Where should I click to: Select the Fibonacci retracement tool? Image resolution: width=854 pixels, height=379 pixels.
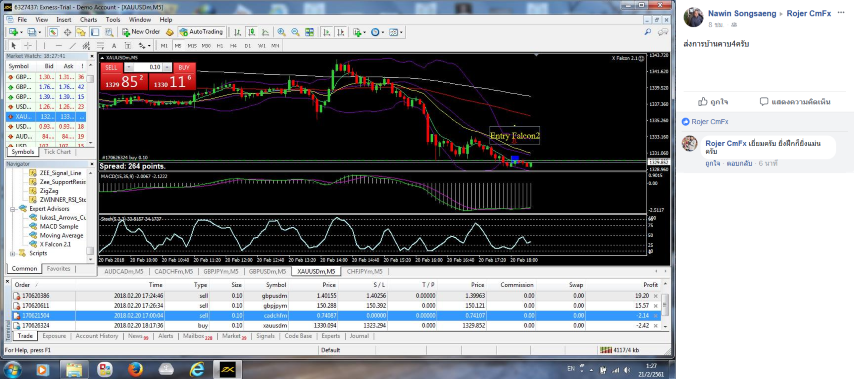(100, 46)
